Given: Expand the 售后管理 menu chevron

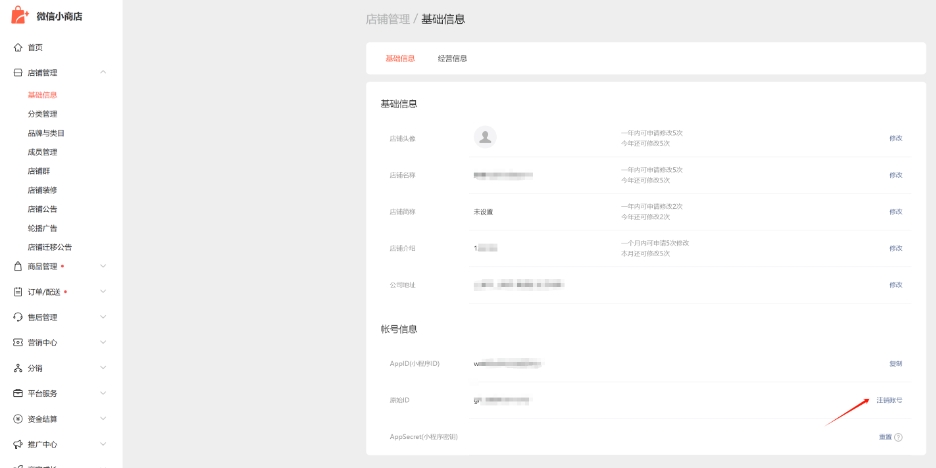Looking at the screenshot, I should pyautogui.click(x=103, y=317).
